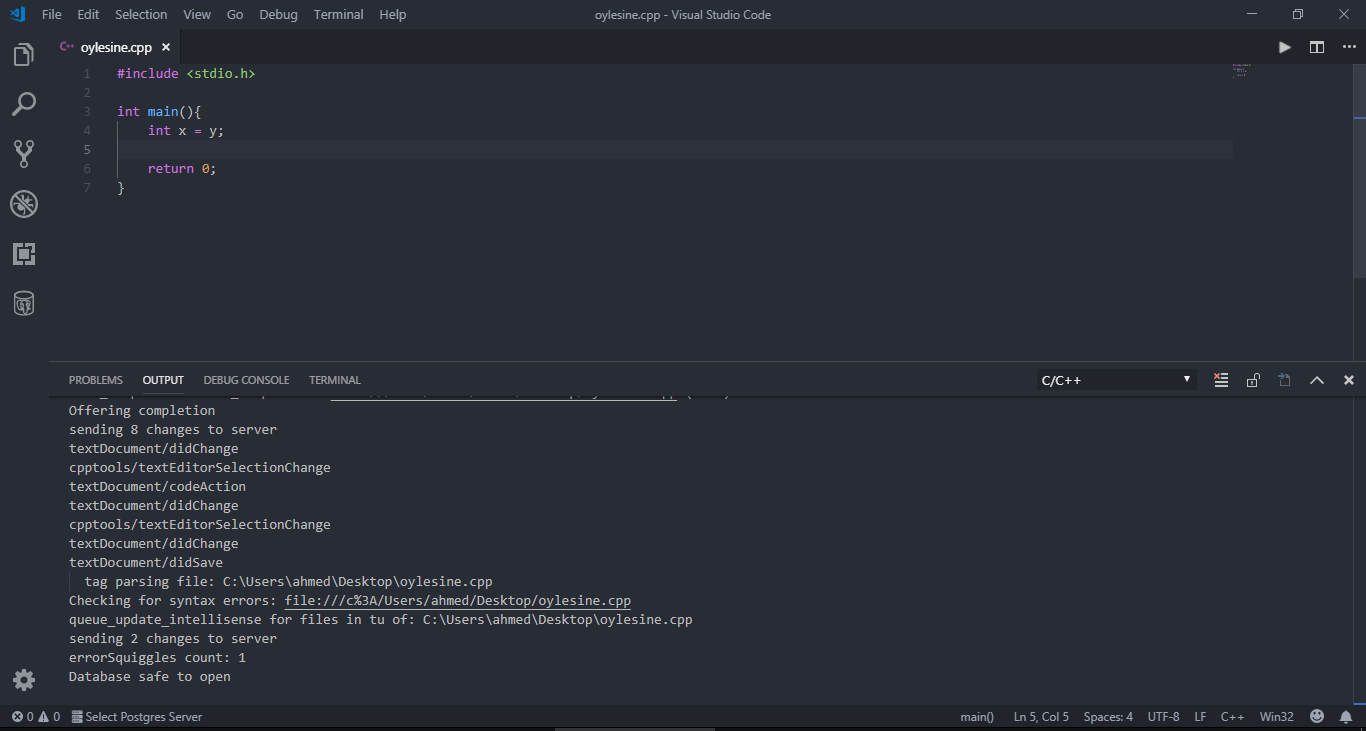Run the file using the play button
Image resolution: width=1366 pixels, height=731 pixels.
[x=1284, y=46]
